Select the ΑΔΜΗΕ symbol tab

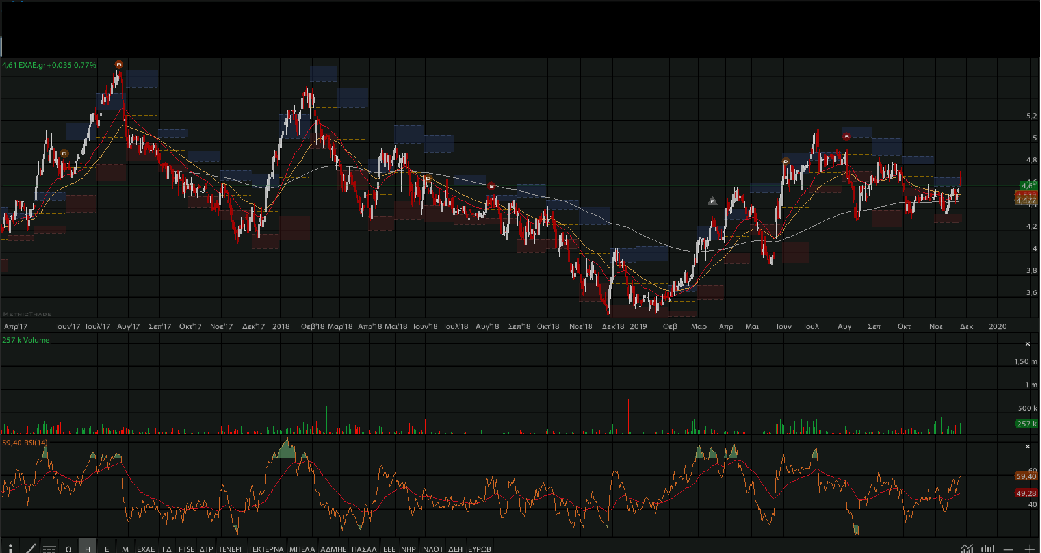click(x=335, y=548)
